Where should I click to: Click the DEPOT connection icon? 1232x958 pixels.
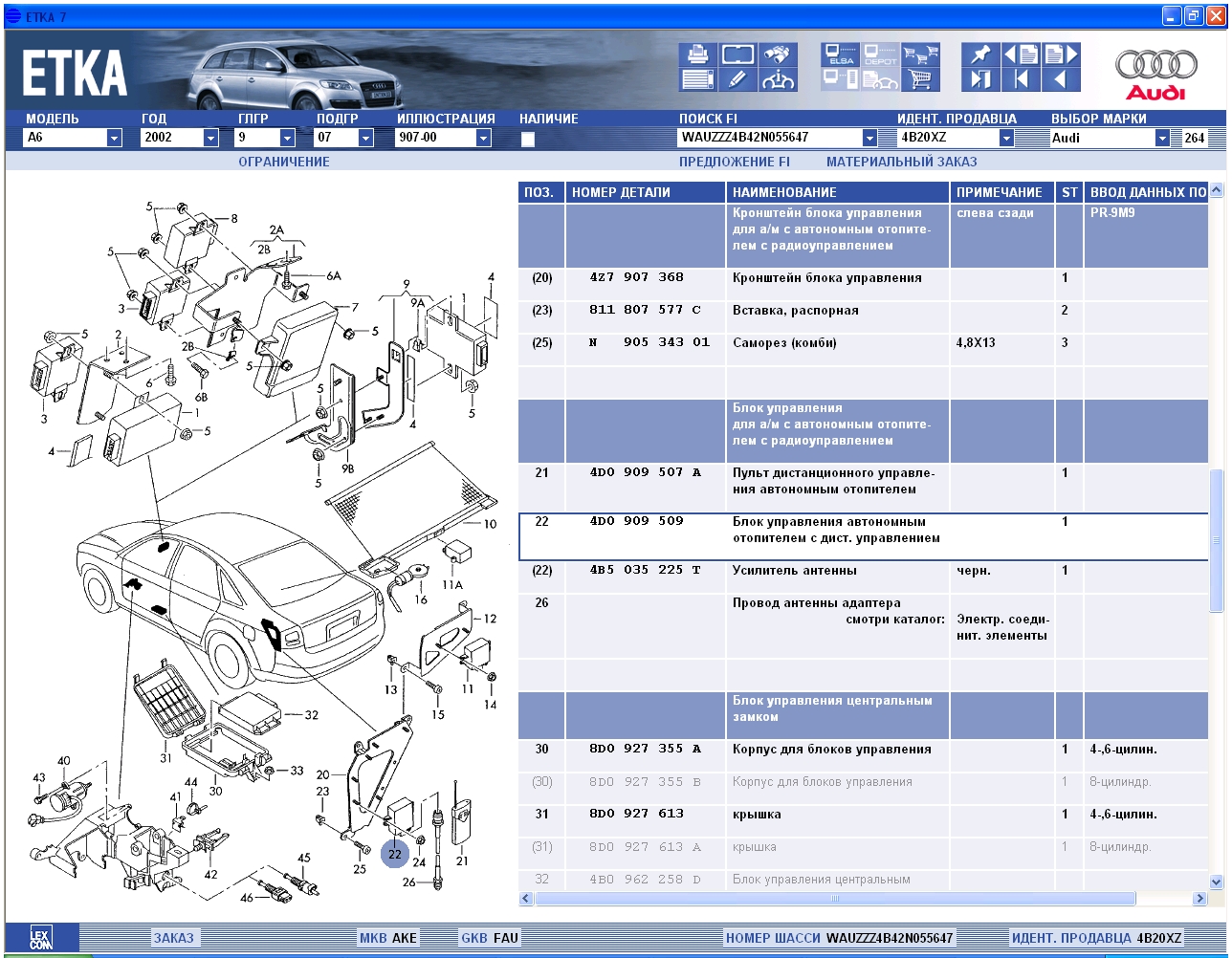coord(880,54)
